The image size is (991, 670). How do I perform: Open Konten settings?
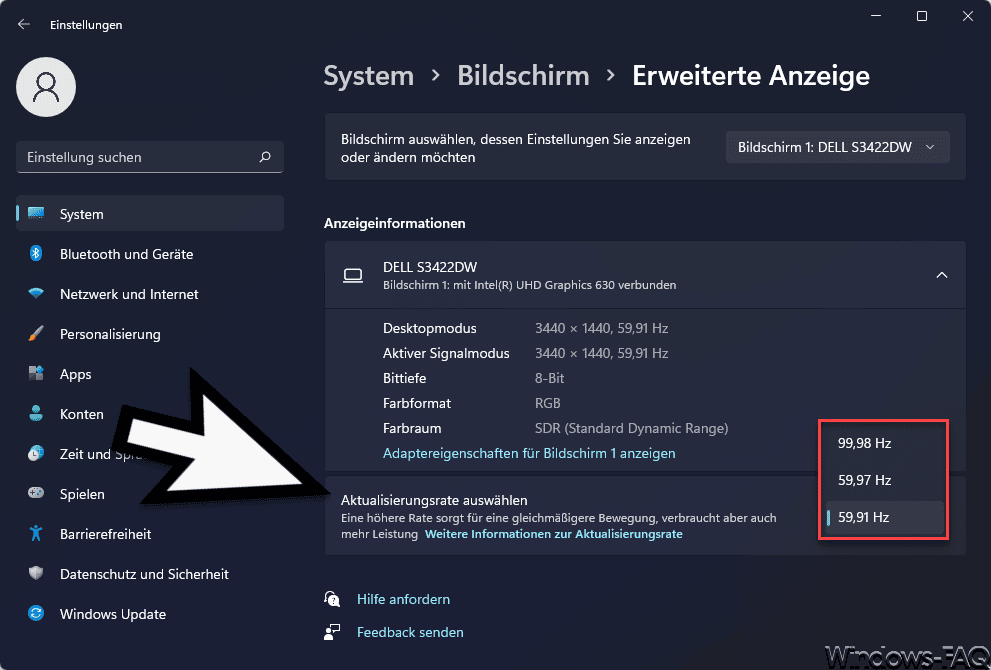150,413
